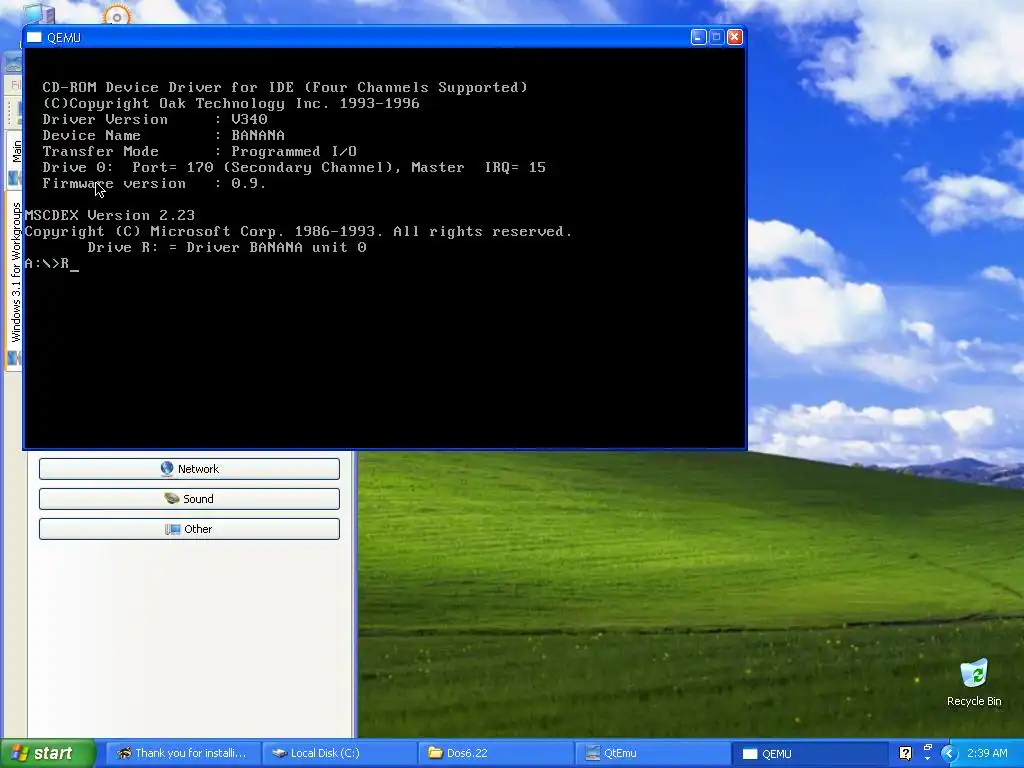Screen dimensions: 1024x768
Task: Open the Recycle Bin desktop icon
Action: (x=974, y=682)
